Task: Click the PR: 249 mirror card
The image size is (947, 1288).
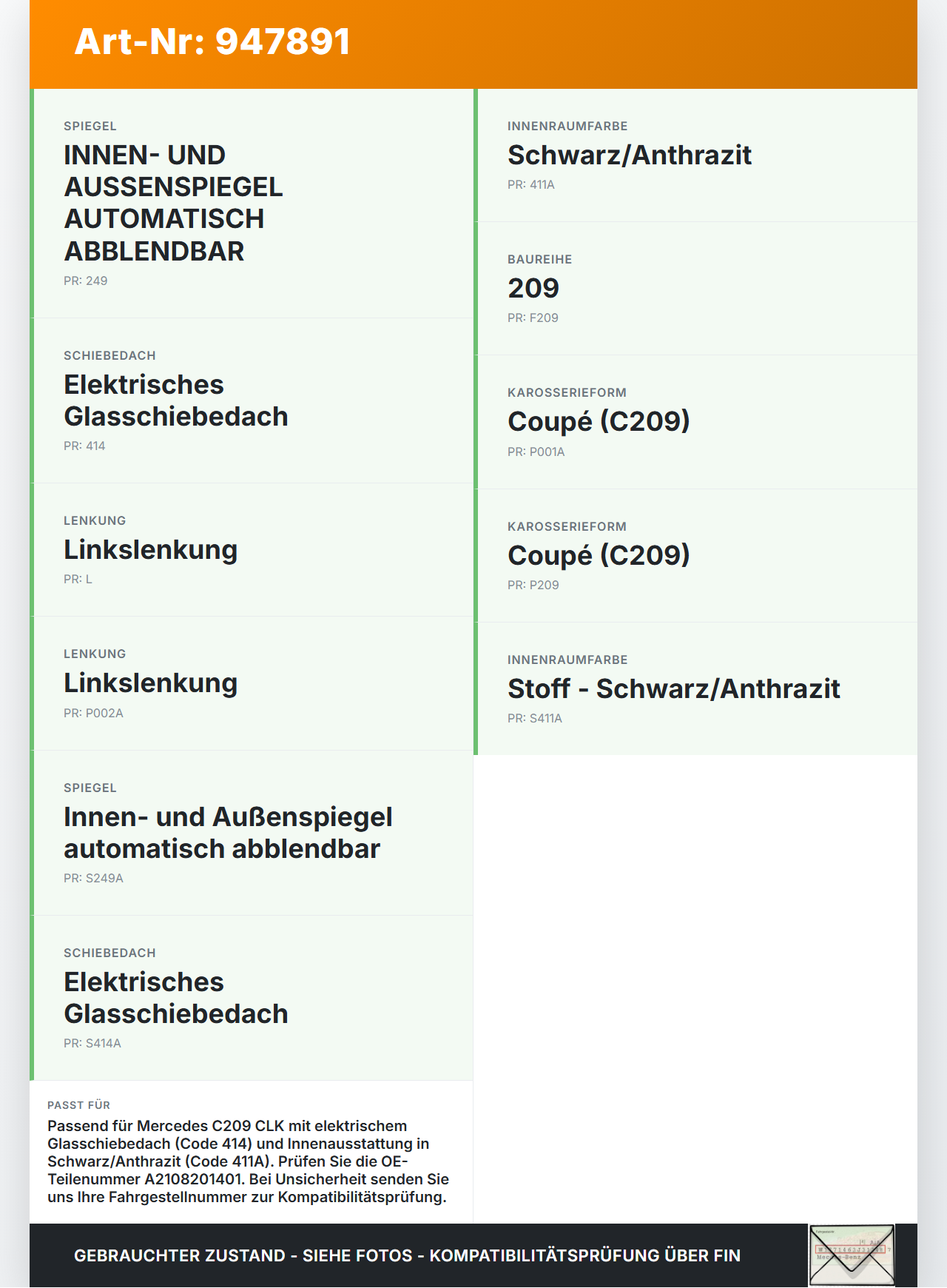Action: pos(252,204)
